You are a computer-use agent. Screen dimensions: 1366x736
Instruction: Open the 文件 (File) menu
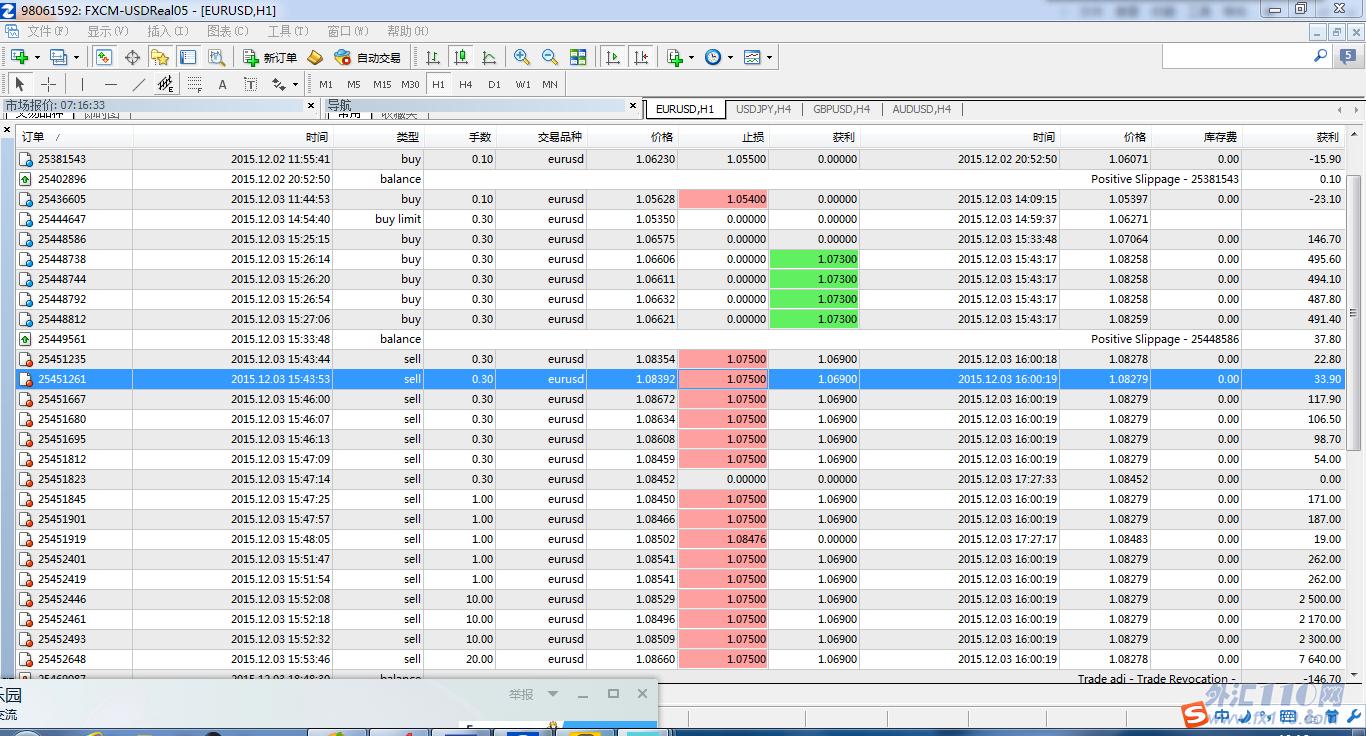47,32
